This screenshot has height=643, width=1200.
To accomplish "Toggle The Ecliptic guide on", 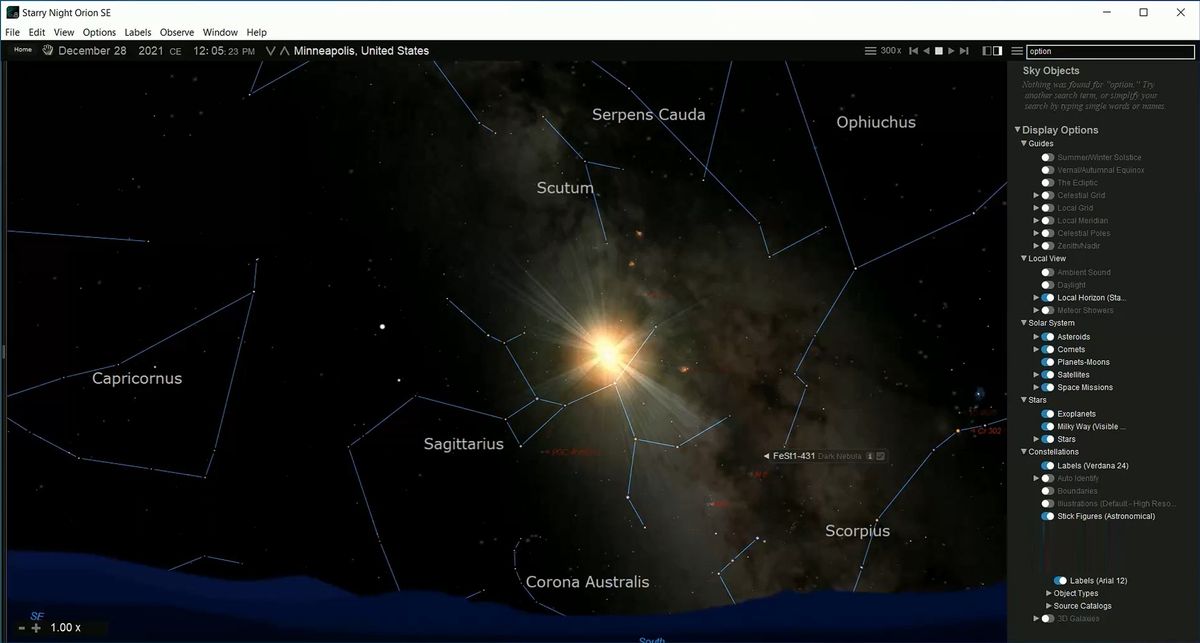I will point(1047,183).
